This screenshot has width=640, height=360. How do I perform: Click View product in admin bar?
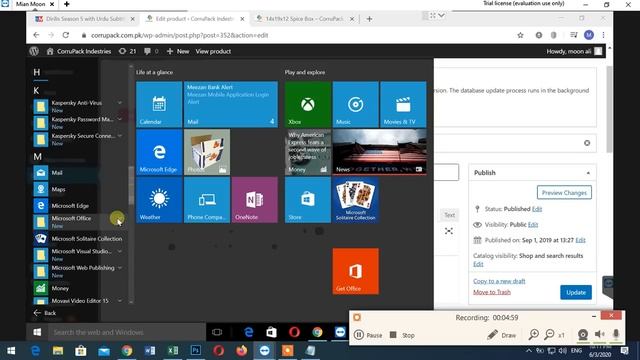[x=213, y=51]
